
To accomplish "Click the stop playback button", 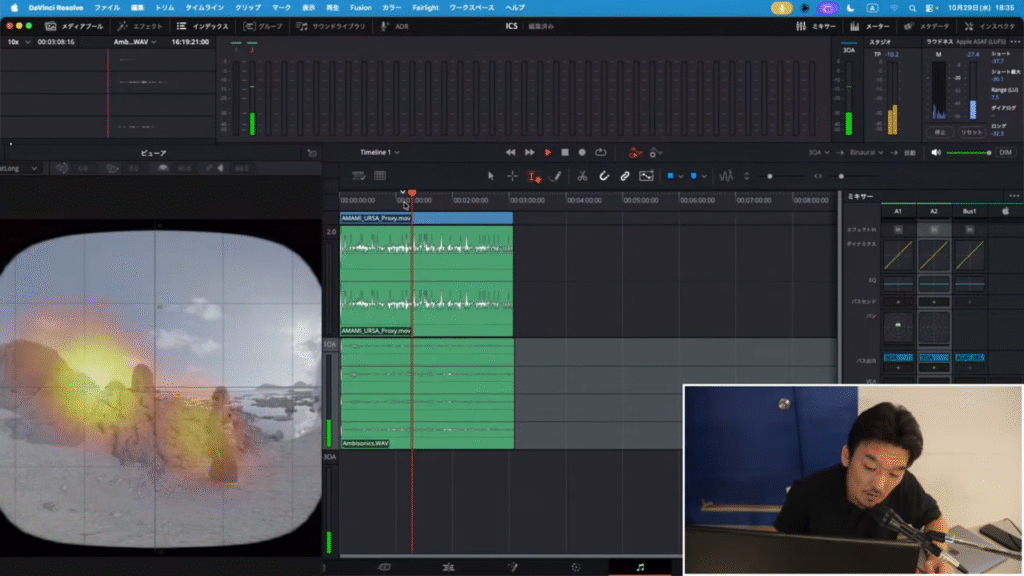I will point(565,152).
